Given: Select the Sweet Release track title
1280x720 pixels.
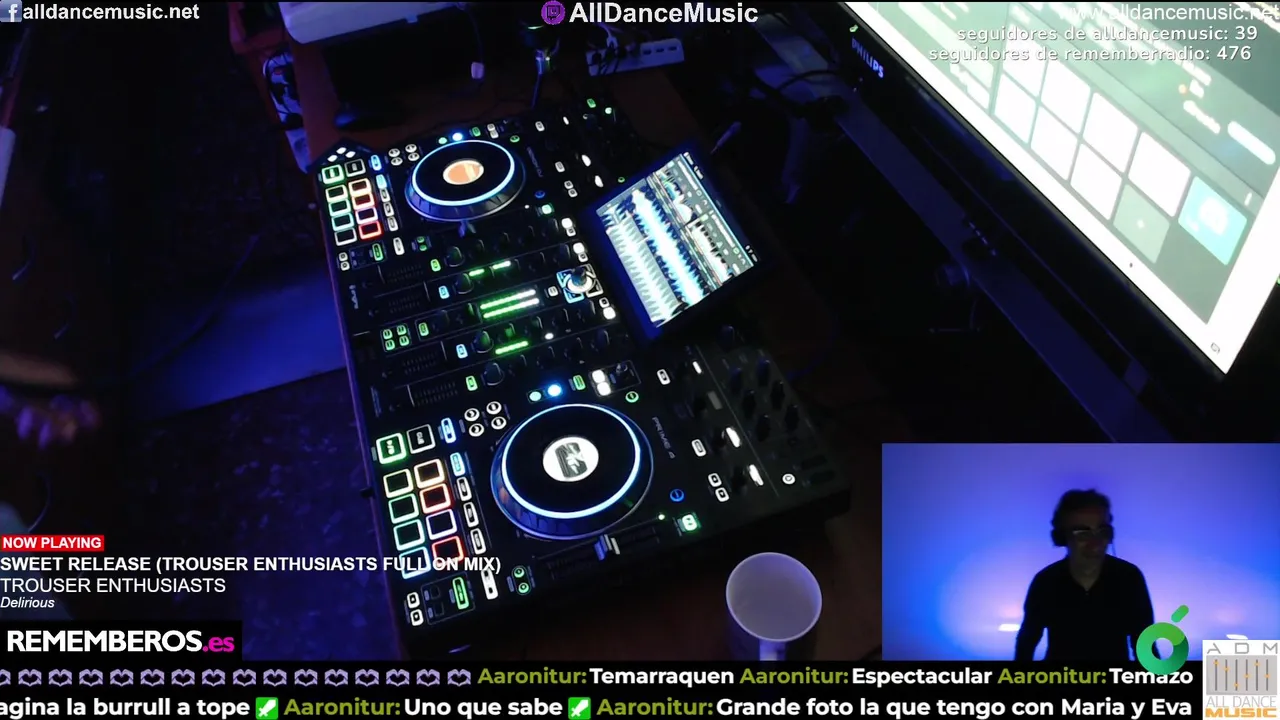Looking at the screenshot, I should [250, 564].
